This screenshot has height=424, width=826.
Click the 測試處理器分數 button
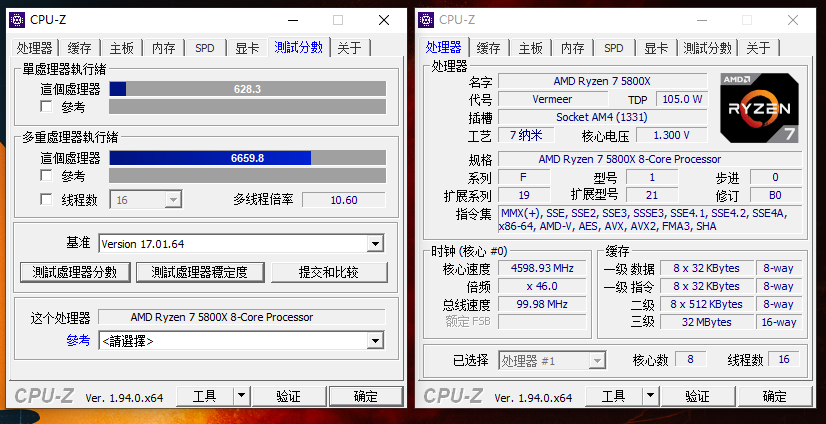coord(75,272)
